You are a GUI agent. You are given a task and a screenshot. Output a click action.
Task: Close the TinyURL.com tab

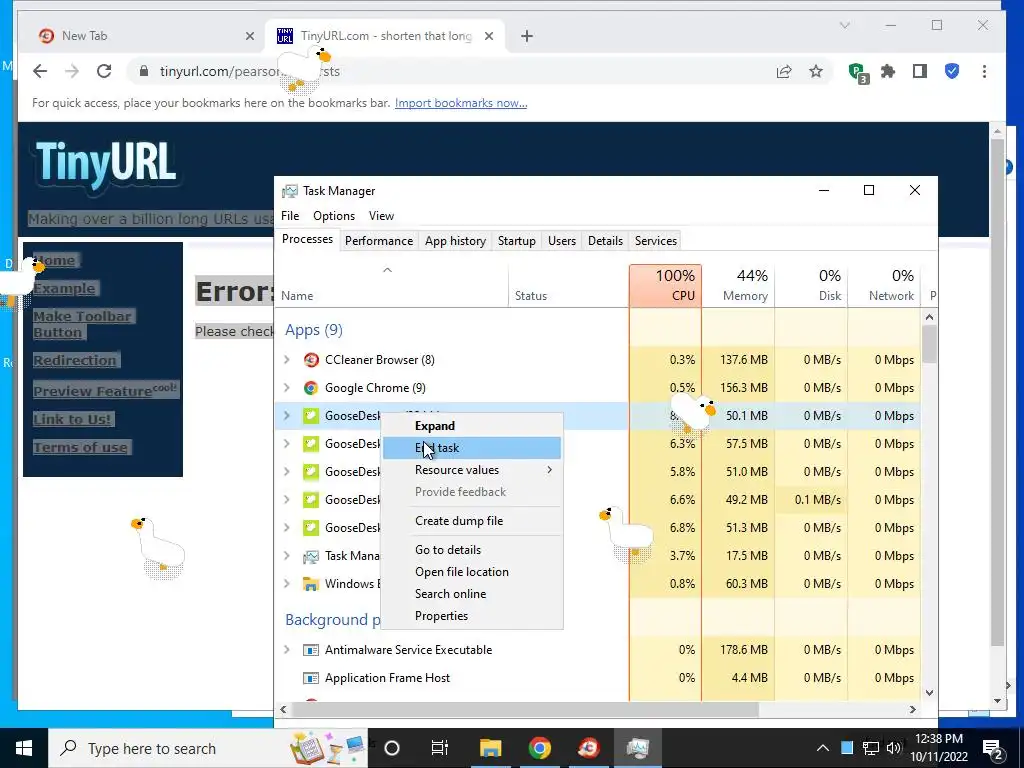coord(488,36)
